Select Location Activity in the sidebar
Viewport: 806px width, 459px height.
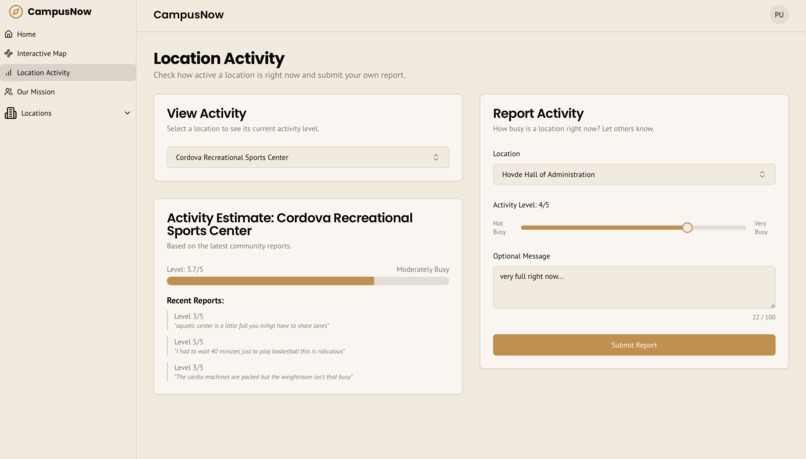pos(68,72)
